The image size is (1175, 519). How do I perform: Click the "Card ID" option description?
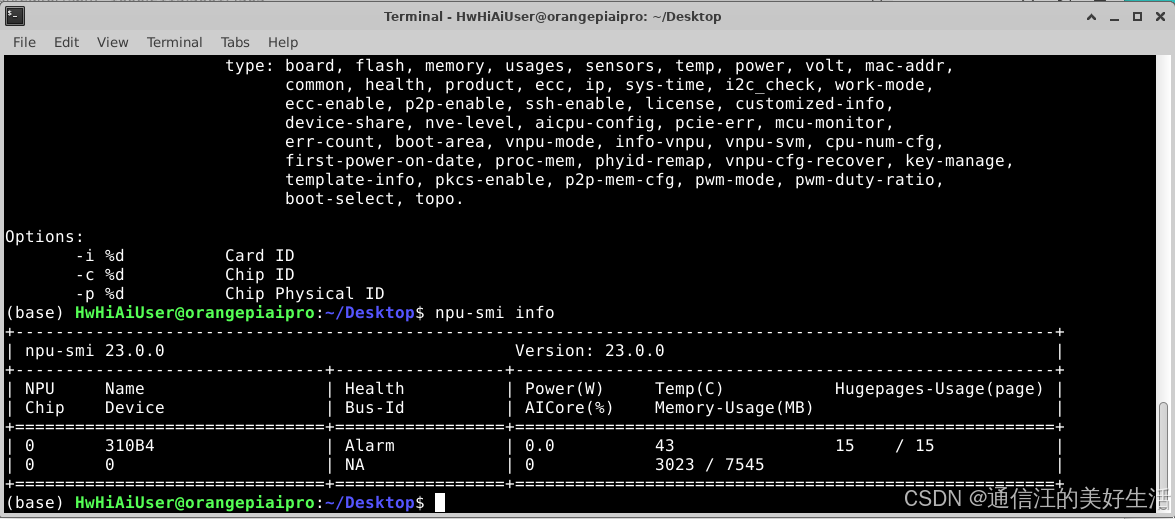[x=260, y=255]
